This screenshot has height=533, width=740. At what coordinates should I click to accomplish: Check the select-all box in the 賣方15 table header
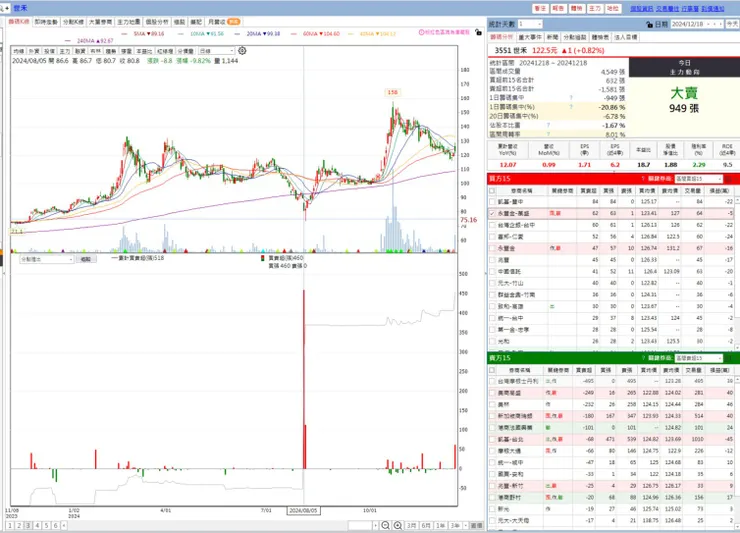(492, 370)
